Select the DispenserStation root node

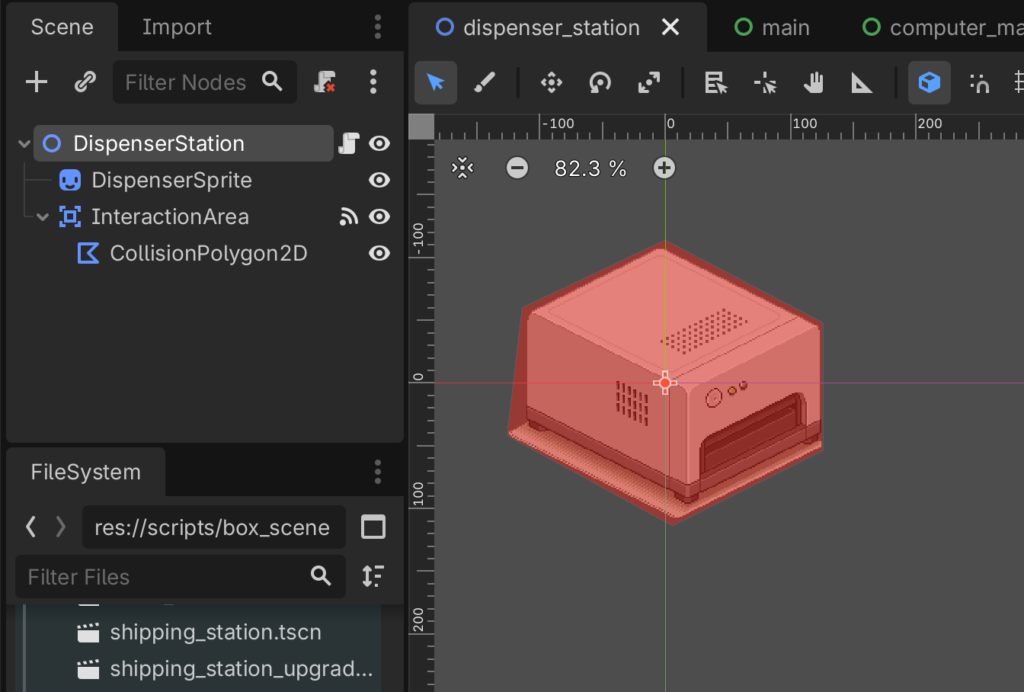coord(183,144)
